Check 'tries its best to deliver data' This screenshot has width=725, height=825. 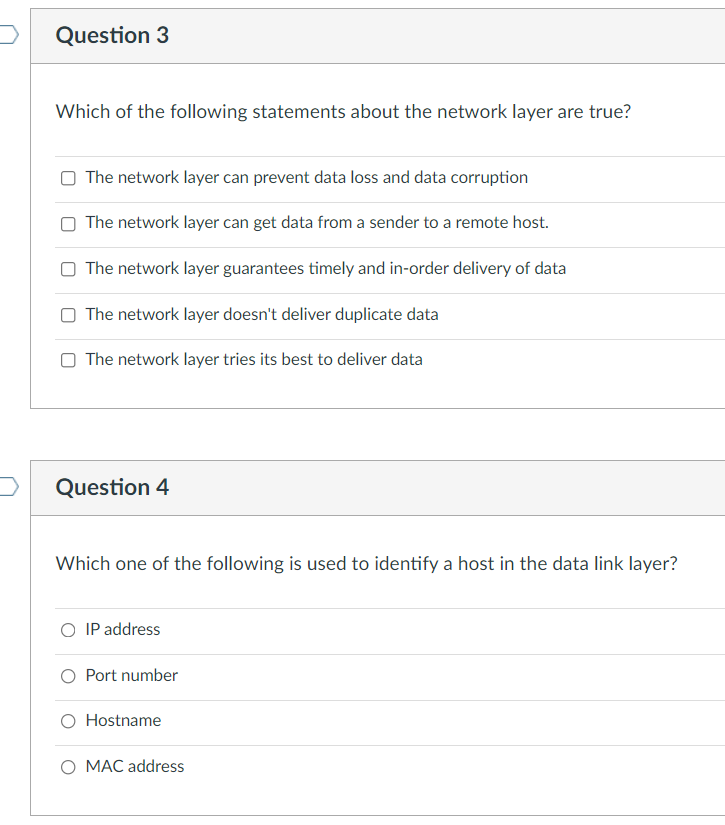click(68, 360)
